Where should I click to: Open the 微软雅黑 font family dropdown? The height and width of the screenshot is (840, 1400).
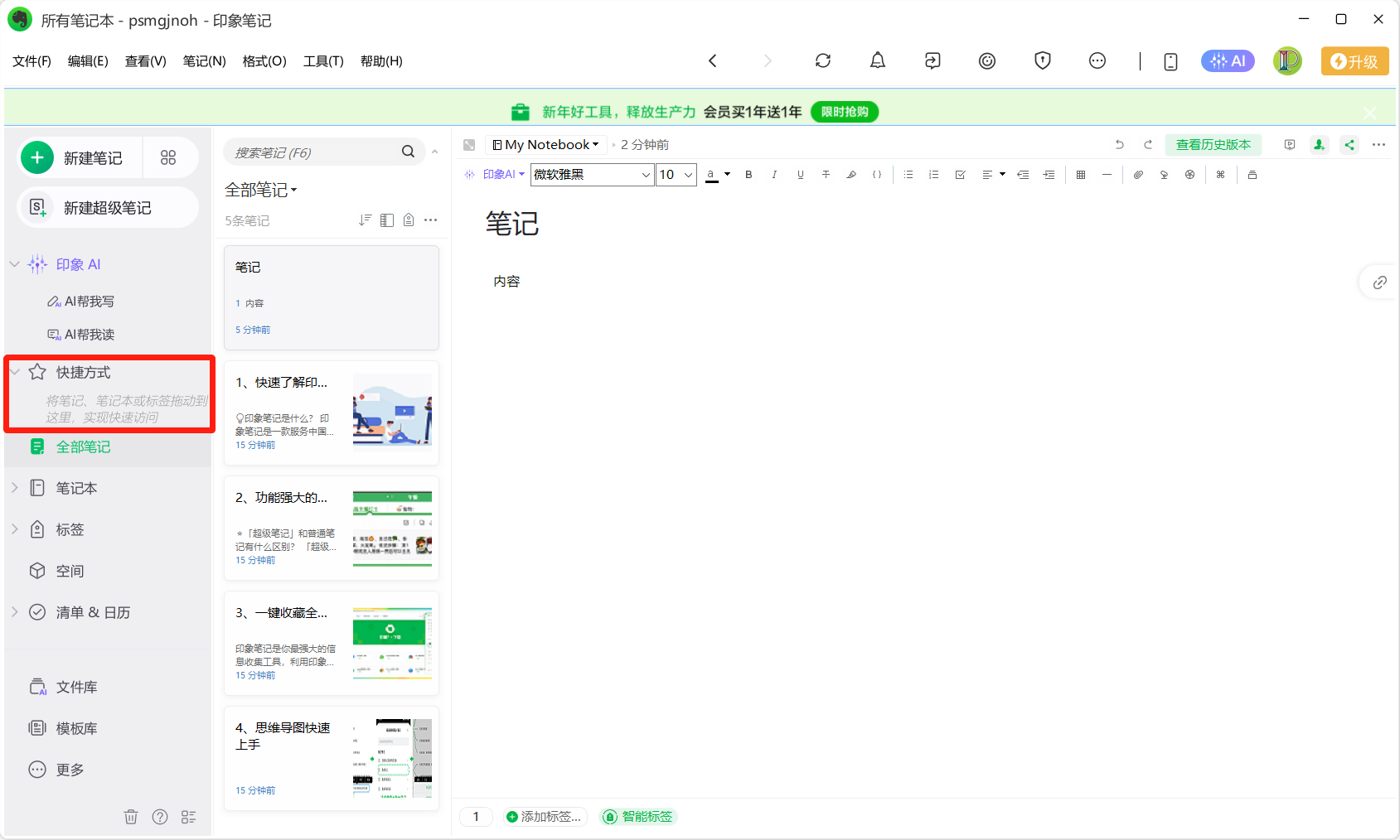coord(593,175)
